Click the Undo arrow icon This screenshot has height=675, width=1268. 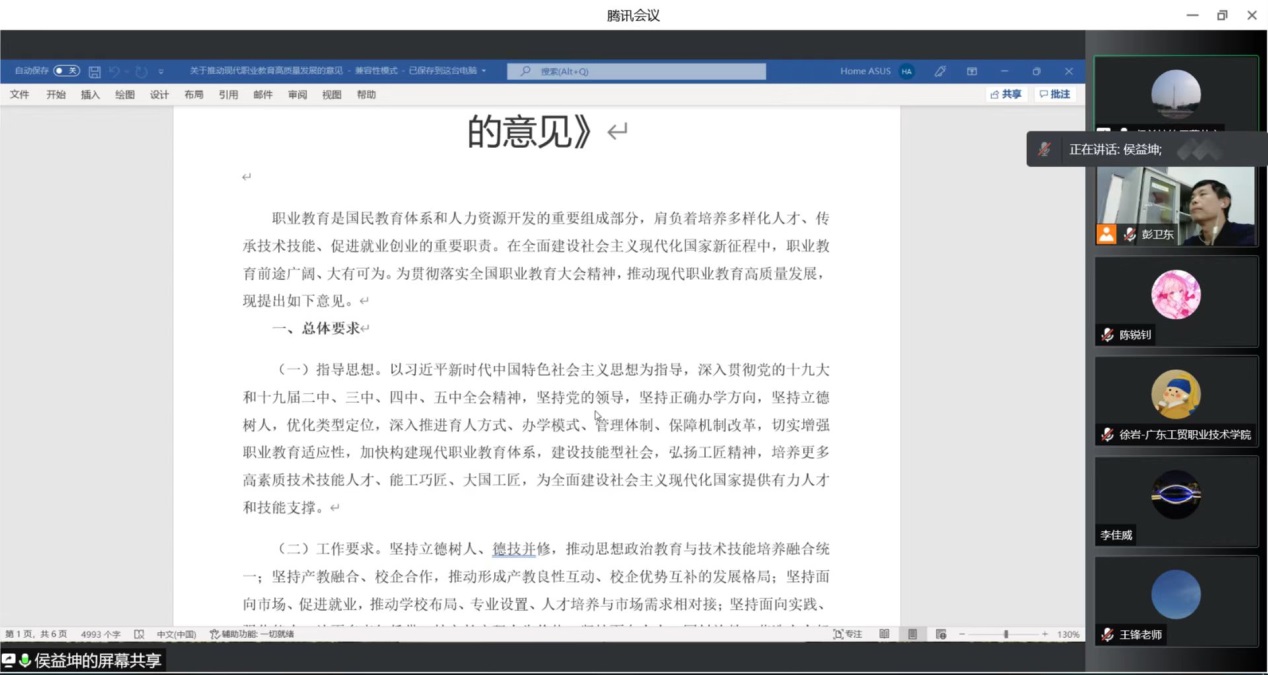tap(114, 71)
